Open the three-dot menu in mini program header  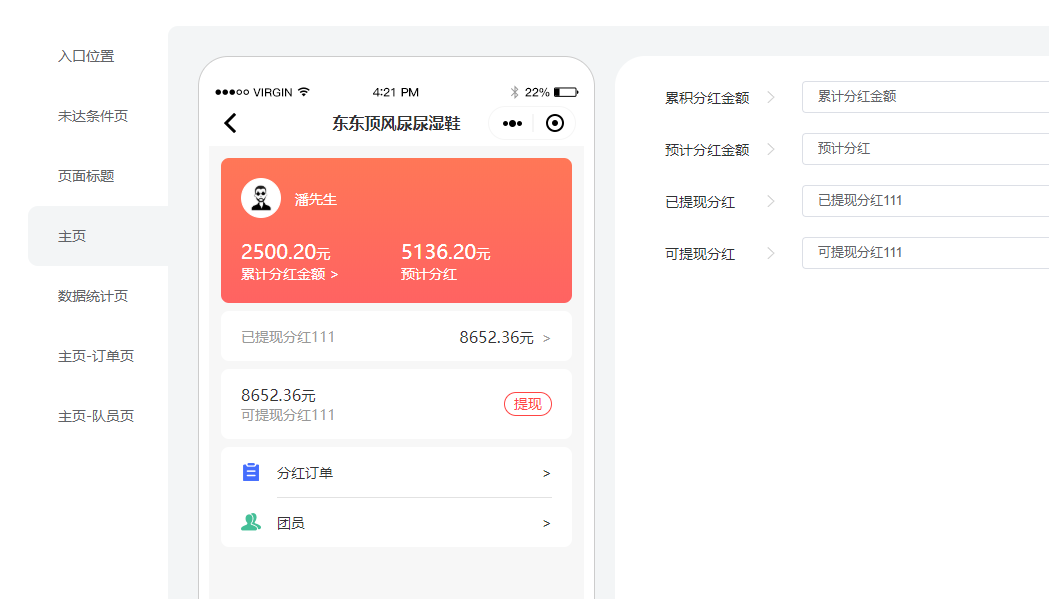(512, 123)
